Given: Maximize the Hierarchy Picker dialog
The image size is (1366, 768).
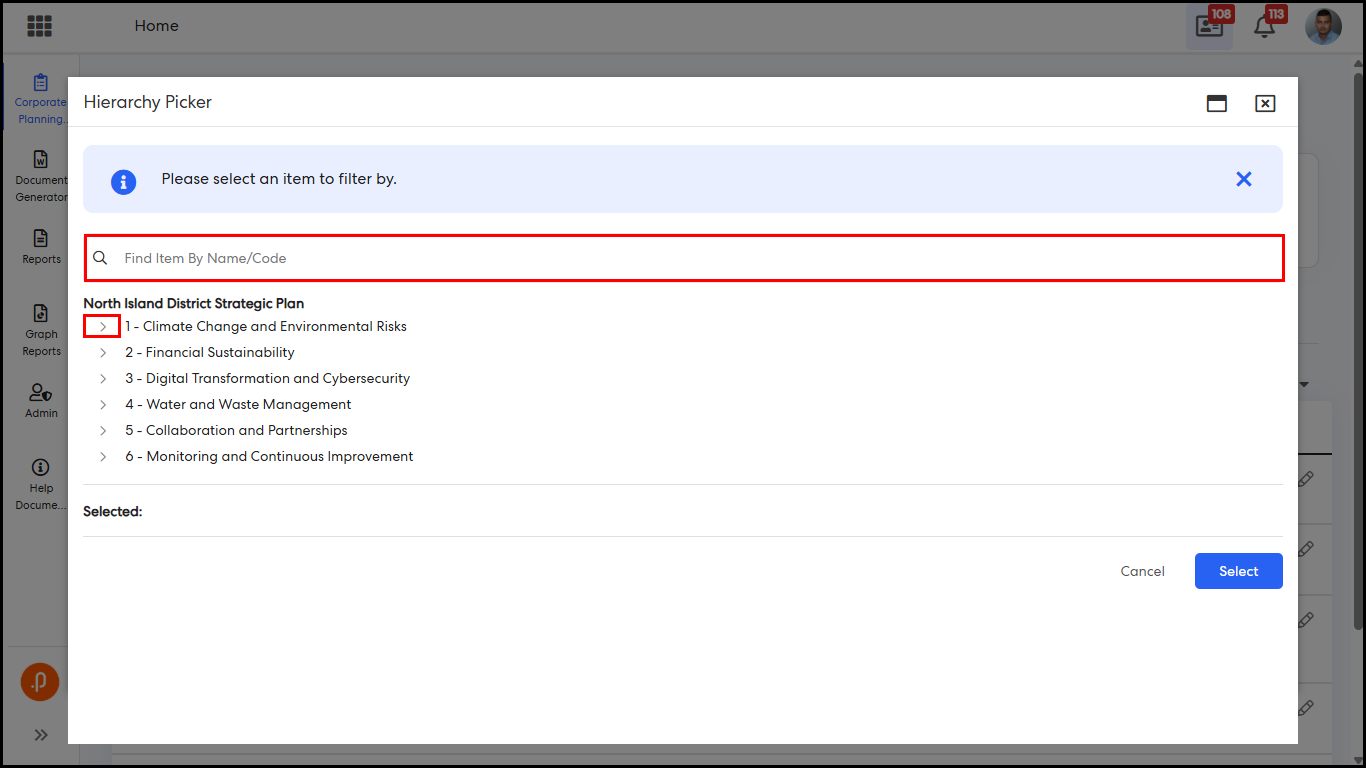Looking at the screenshot, I should pyautogui.click(x=1216, y=103).
